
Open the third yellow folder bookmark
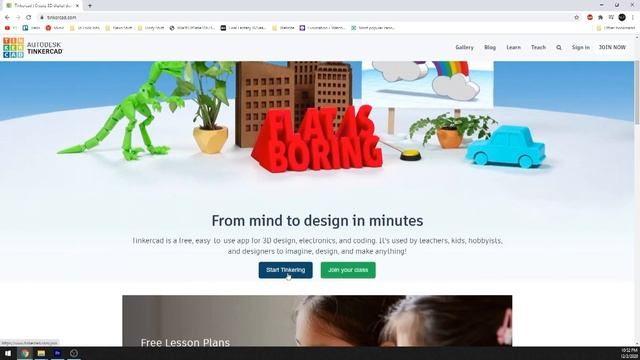click(x=151, y=28)
